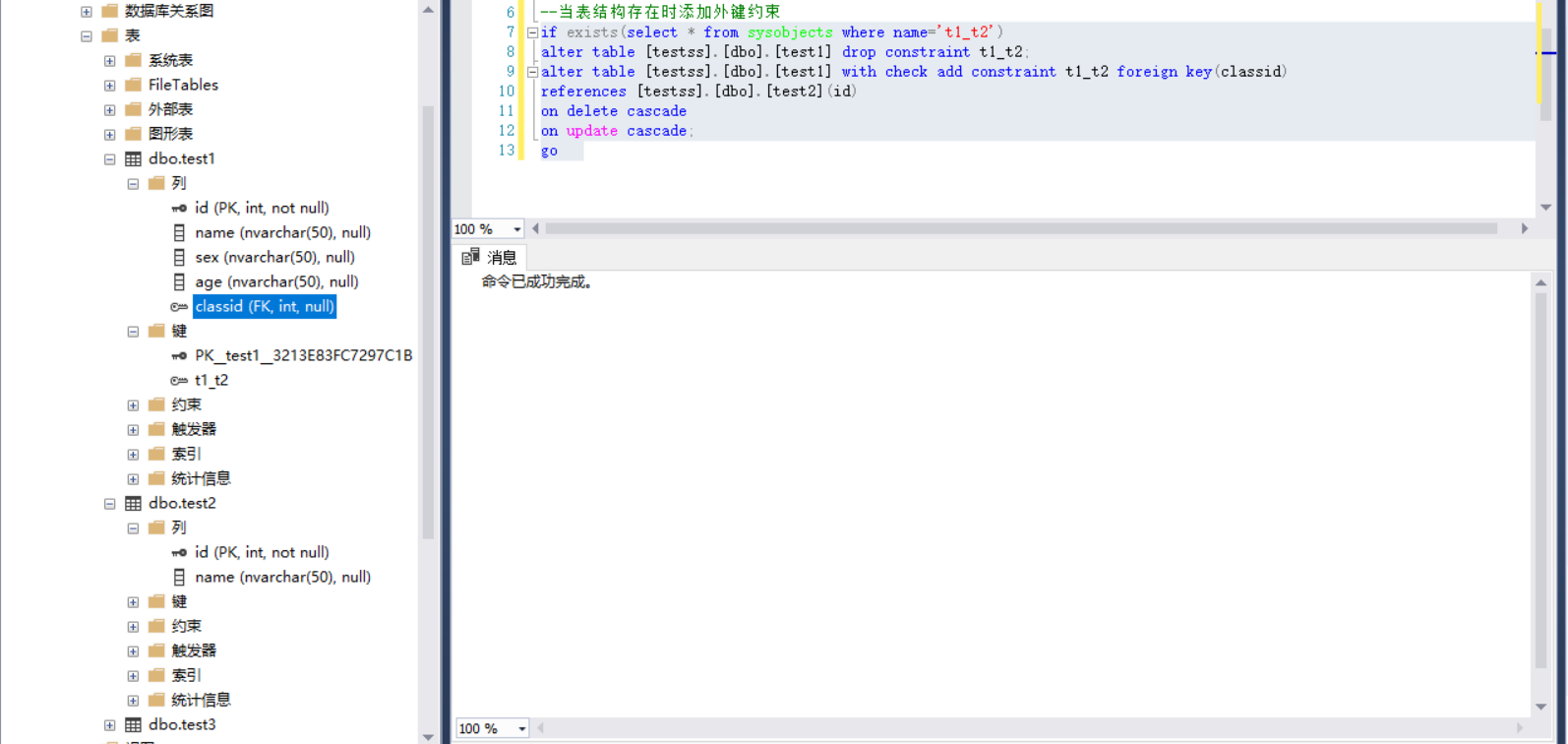1568x744 pixels.
Task: Expand the 约束 folder under dbo.test2
Action: click(133, 627)
